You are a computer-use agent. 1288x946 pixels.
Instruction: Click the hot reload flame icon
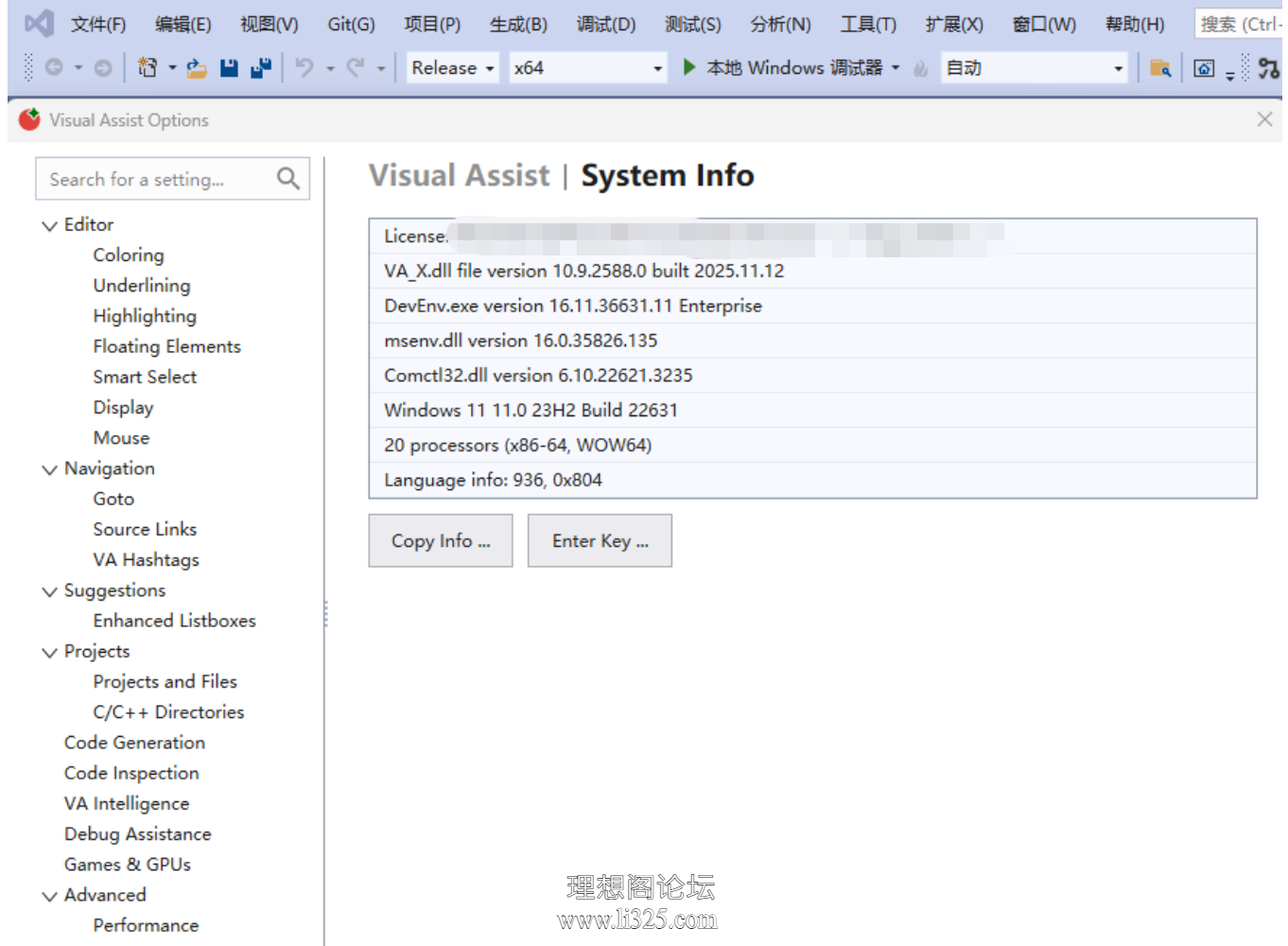click(920, 68)
